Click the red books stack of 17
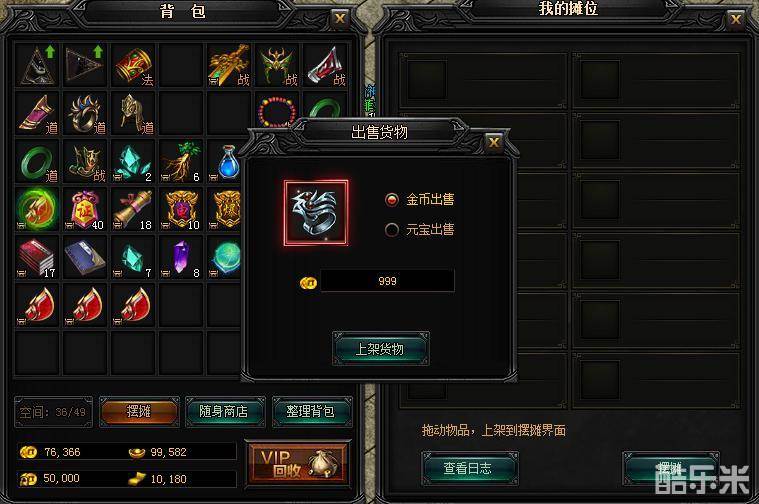This screenshot has height=504, width=759. [x=37, y=258]
